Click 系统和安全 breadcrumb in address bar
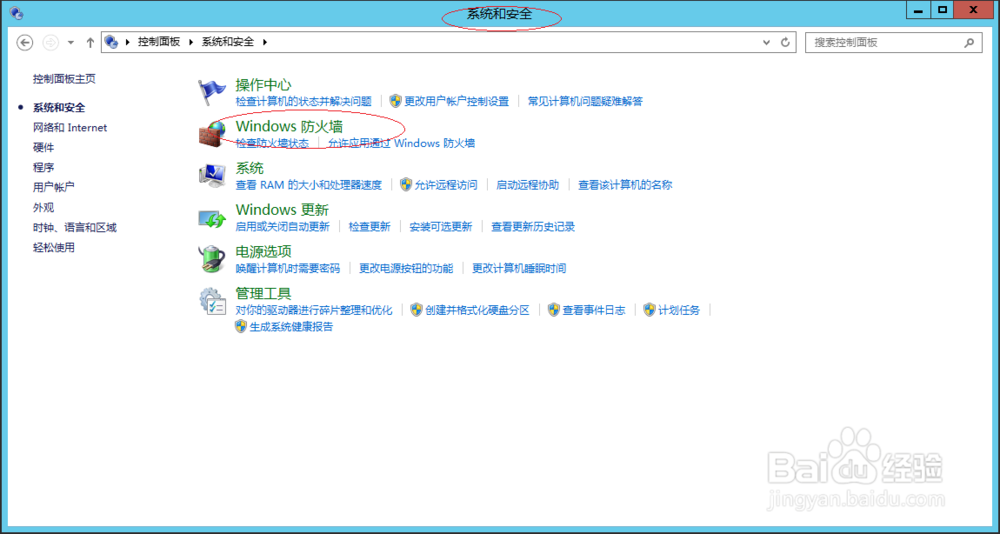The width and height of the screenshot is (1000, 534). click(x=228, y=41)
